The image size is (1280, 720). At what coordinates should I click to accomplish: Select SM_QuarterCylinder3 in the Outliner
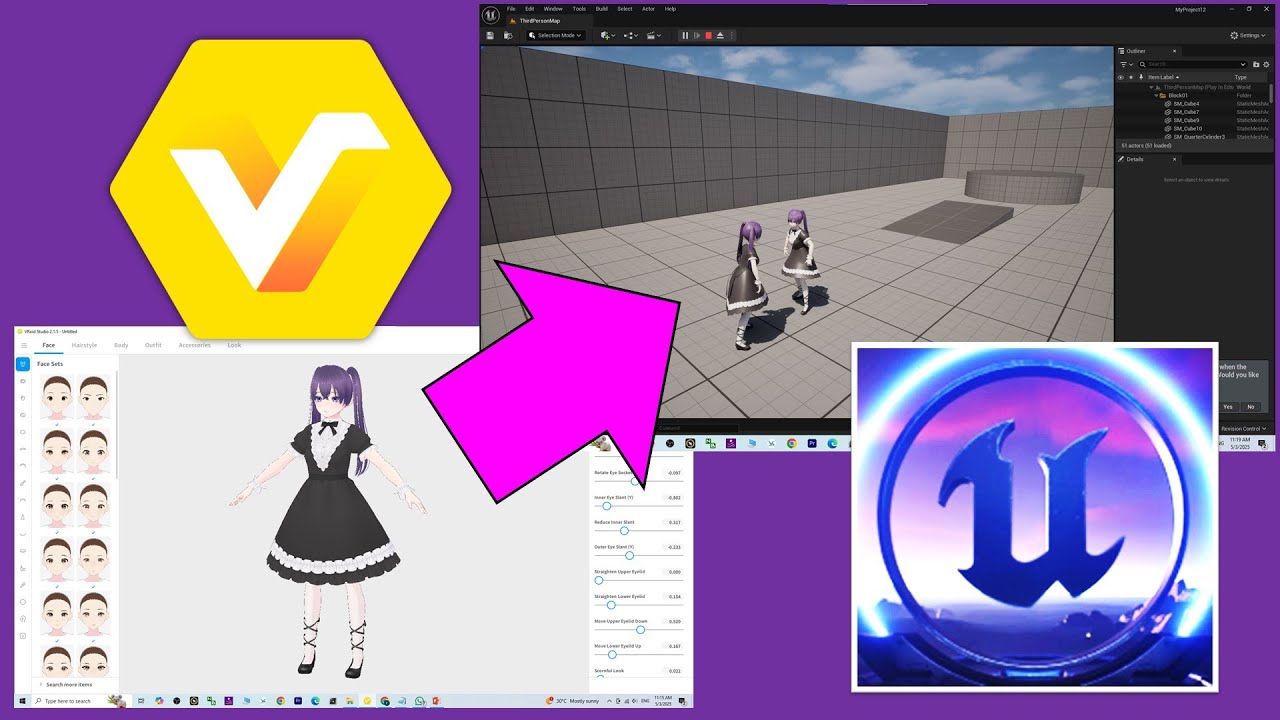tap(1199, 136)
